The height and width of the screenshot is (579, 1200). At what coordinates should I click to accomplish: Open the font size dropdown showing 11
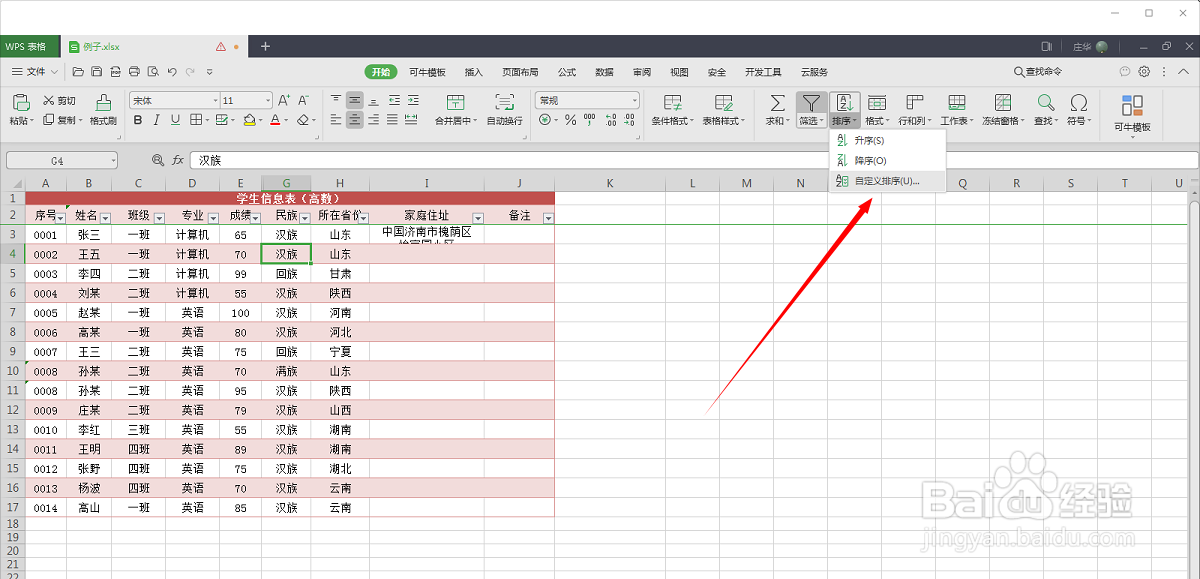tap(267, 100)
